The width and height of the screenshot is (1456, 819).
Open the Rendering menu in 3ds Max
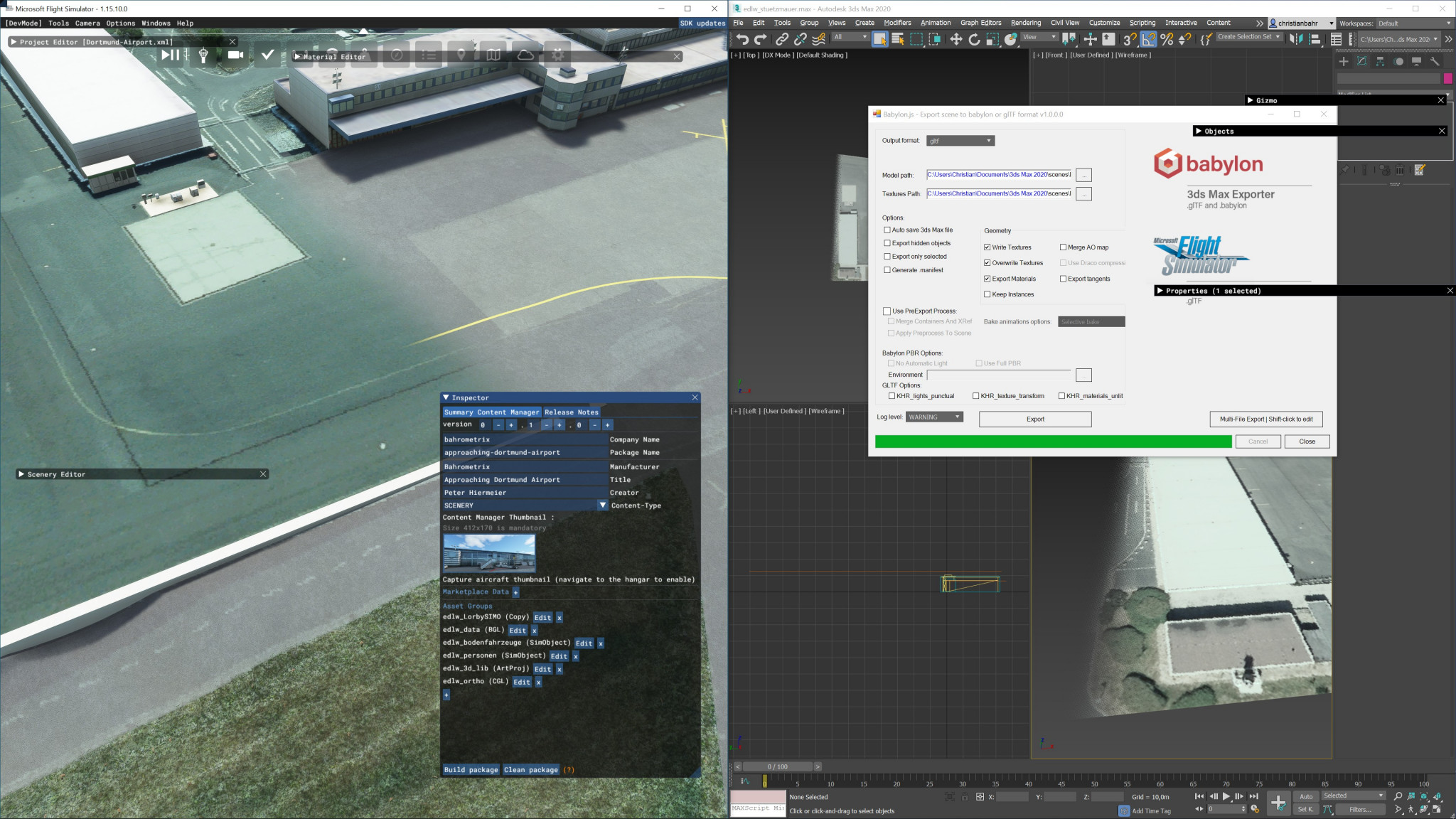(x=1025, y=23)
